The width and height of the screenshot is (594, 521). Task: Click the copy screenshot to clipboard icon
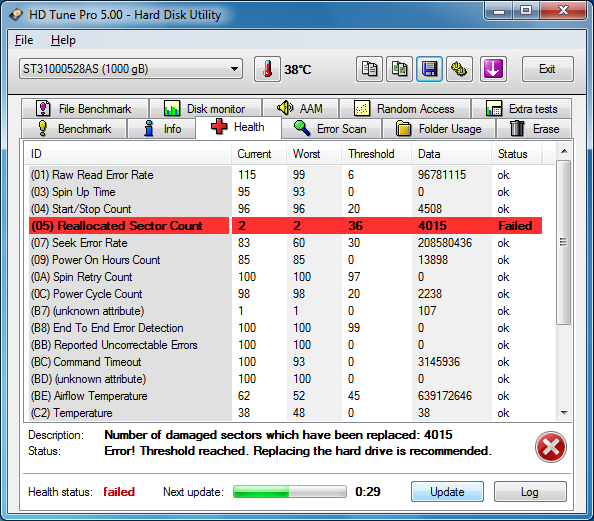point(399,69)
